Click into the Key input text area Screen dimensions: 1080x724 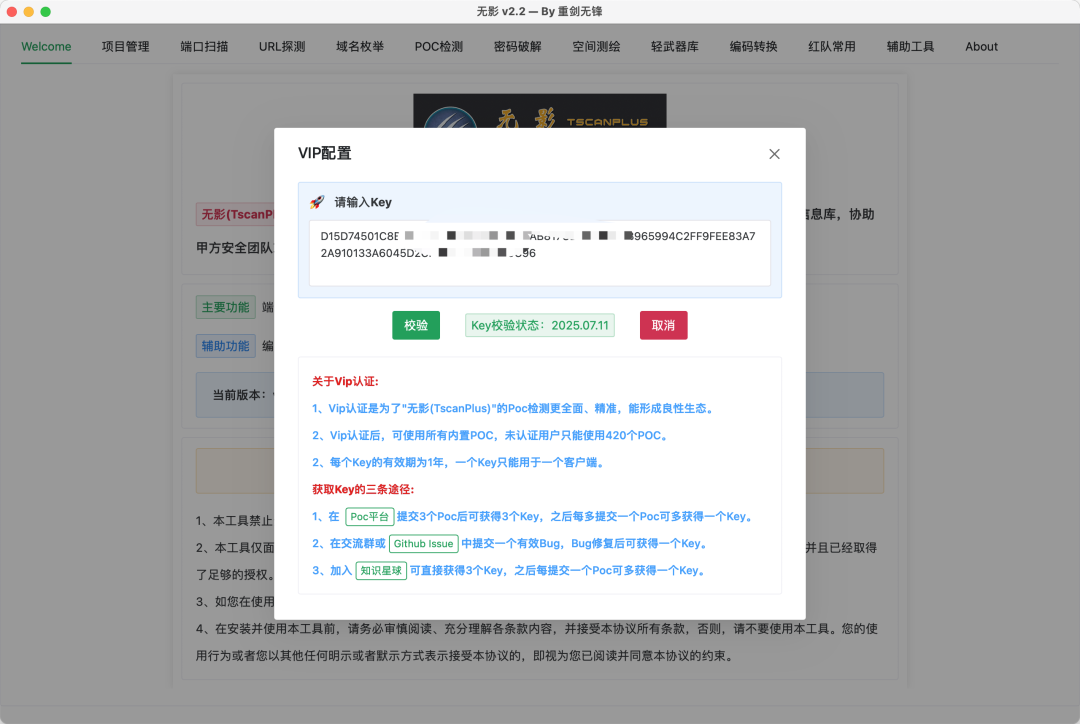pos(539,253)
